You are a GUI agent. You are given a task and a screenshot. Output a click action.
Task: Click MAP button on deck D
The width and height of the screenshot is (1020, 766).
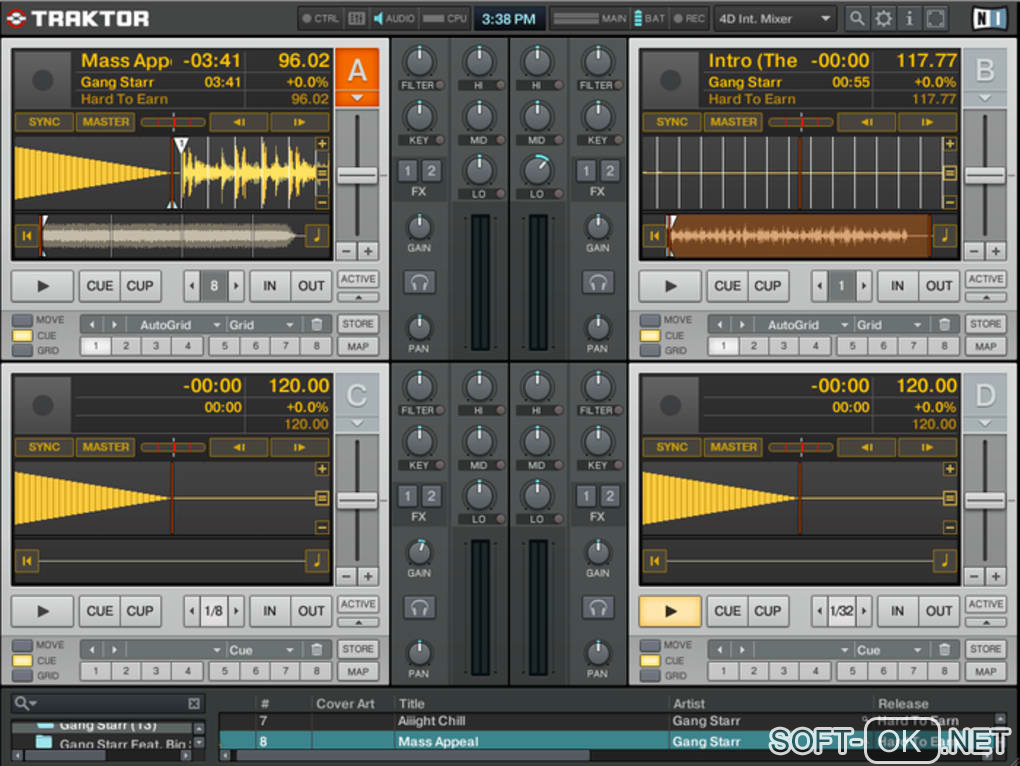coord(986,671)
